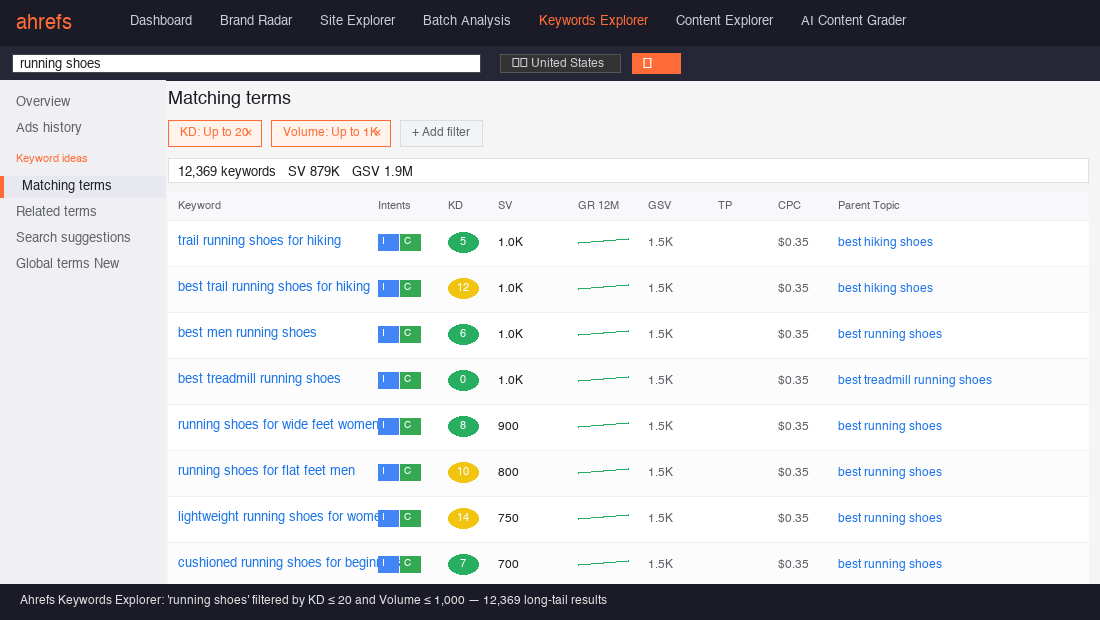Click Informational badge in best men running shoes row
Image resolution: width=1100 pixels, height=620 pixels.
388,335
